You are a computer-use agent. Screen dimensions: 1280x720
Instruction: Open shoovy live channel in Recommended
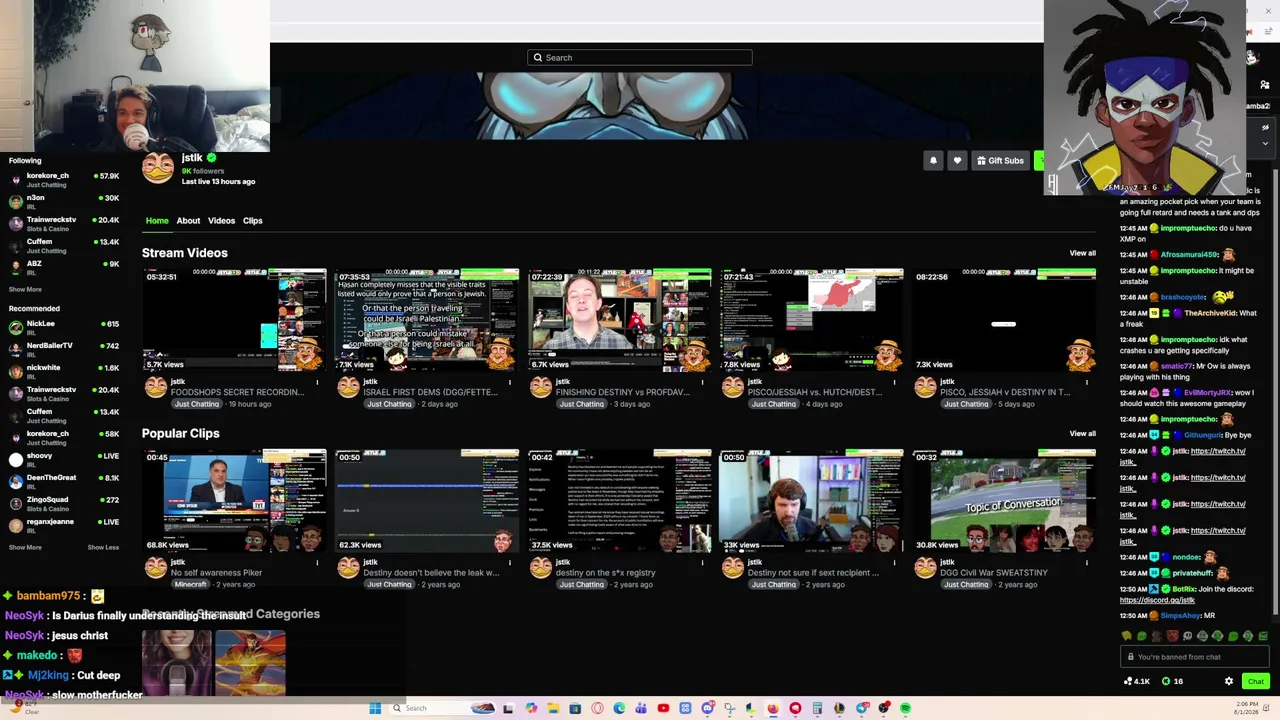pyautogui.click(x=64, y=460)
